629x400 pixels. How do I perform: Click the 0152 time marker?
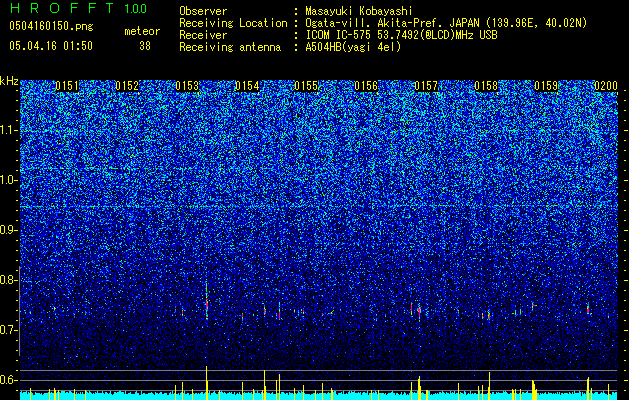[x=127, y=86]
